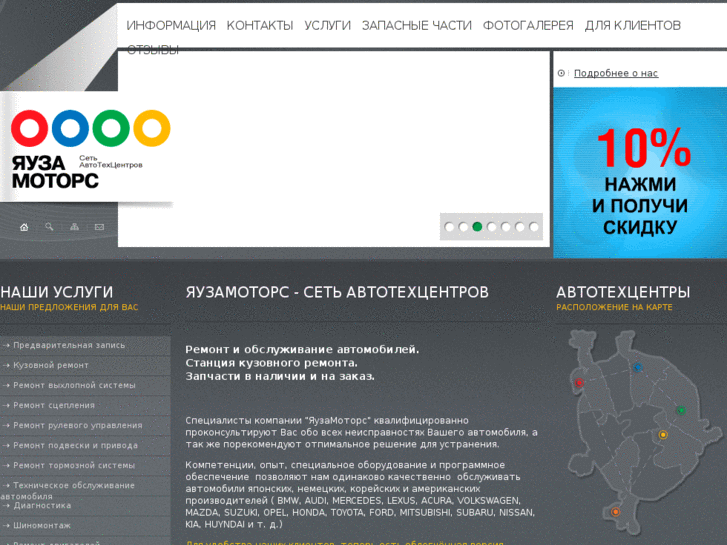Screen dimensions: 727x545
Task: Select the blue marker on the map
Action: coord(638,367)
